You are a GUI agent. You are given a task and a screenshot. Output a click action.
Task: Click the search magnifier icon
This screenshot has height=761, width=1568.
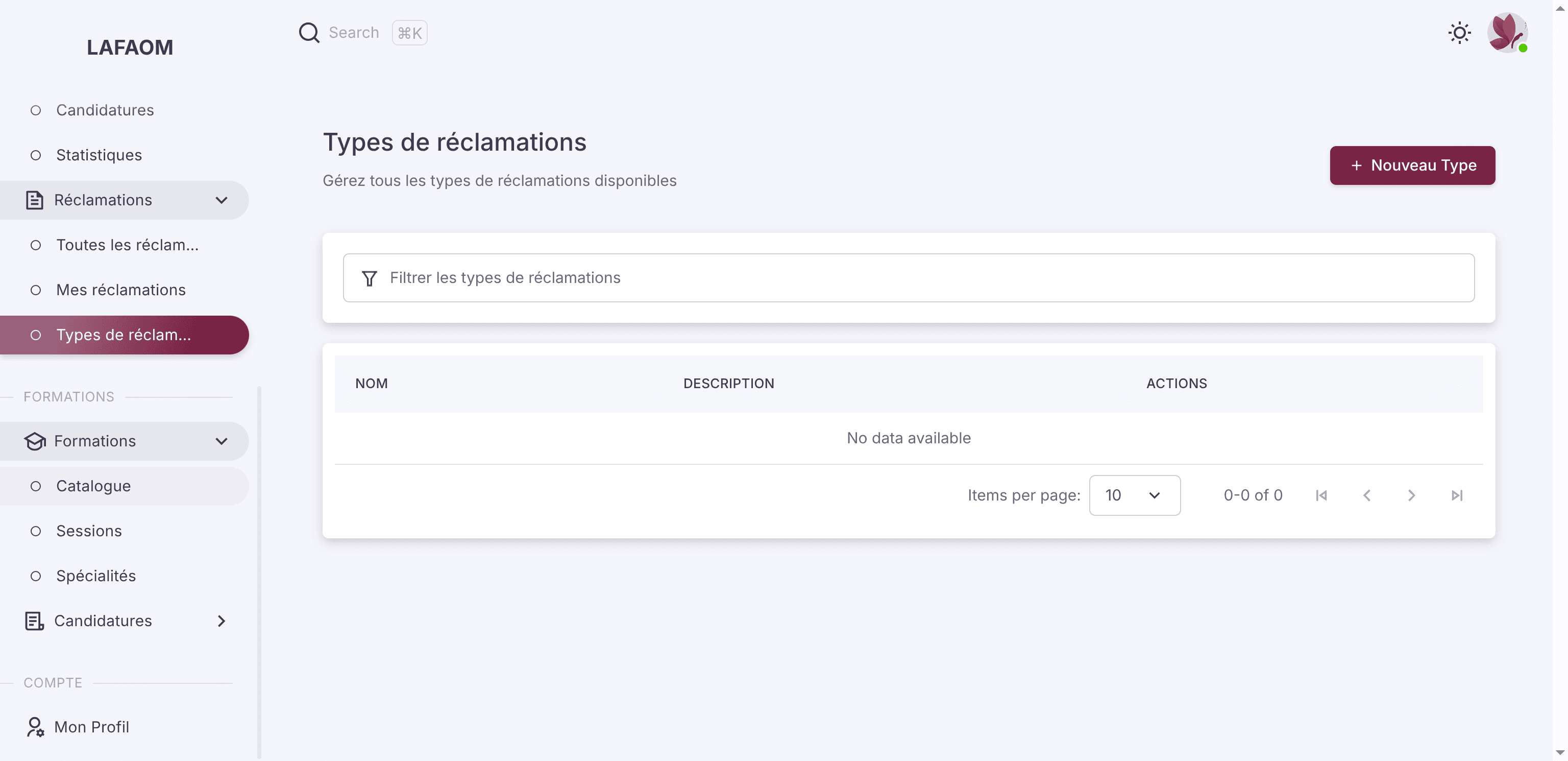[309, 32]
